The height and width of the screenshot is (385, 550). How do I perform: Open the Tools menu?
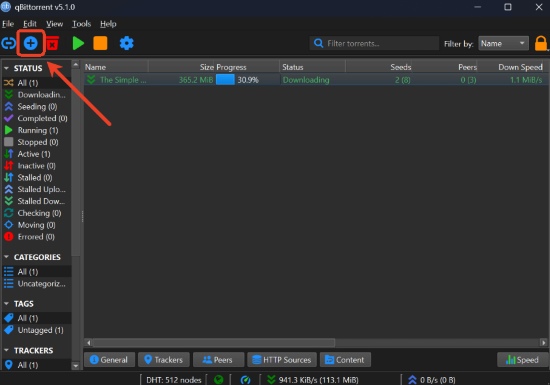point(81,24)
